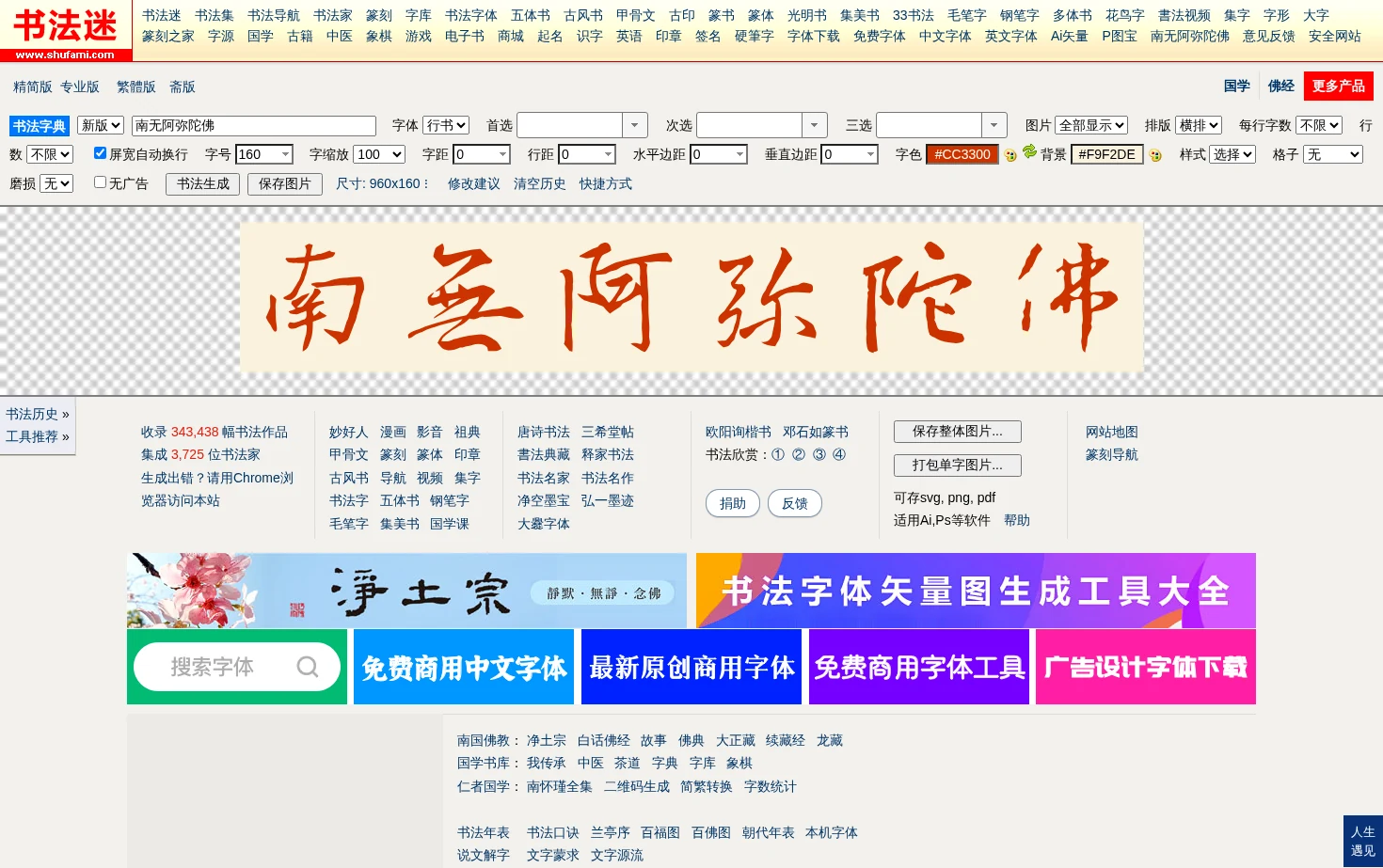This screenshot has height=868, width=1383.
Task: Expand the 首选 combo box arrow
Action: click(635, 125)
